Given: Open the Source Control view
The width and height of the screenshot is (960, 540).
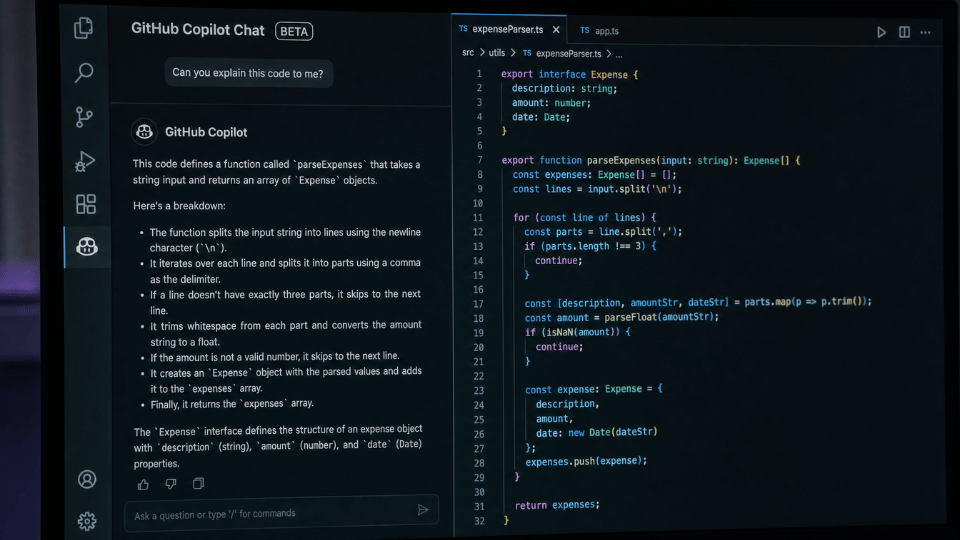Looking at the screenshot, I should click(84, 116).
